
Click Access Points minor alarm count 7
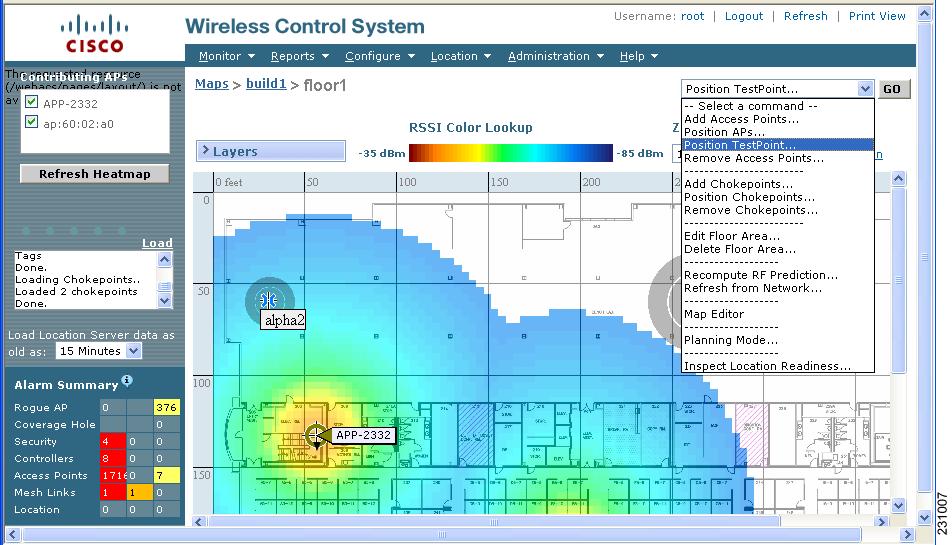(x=166, y=475)
